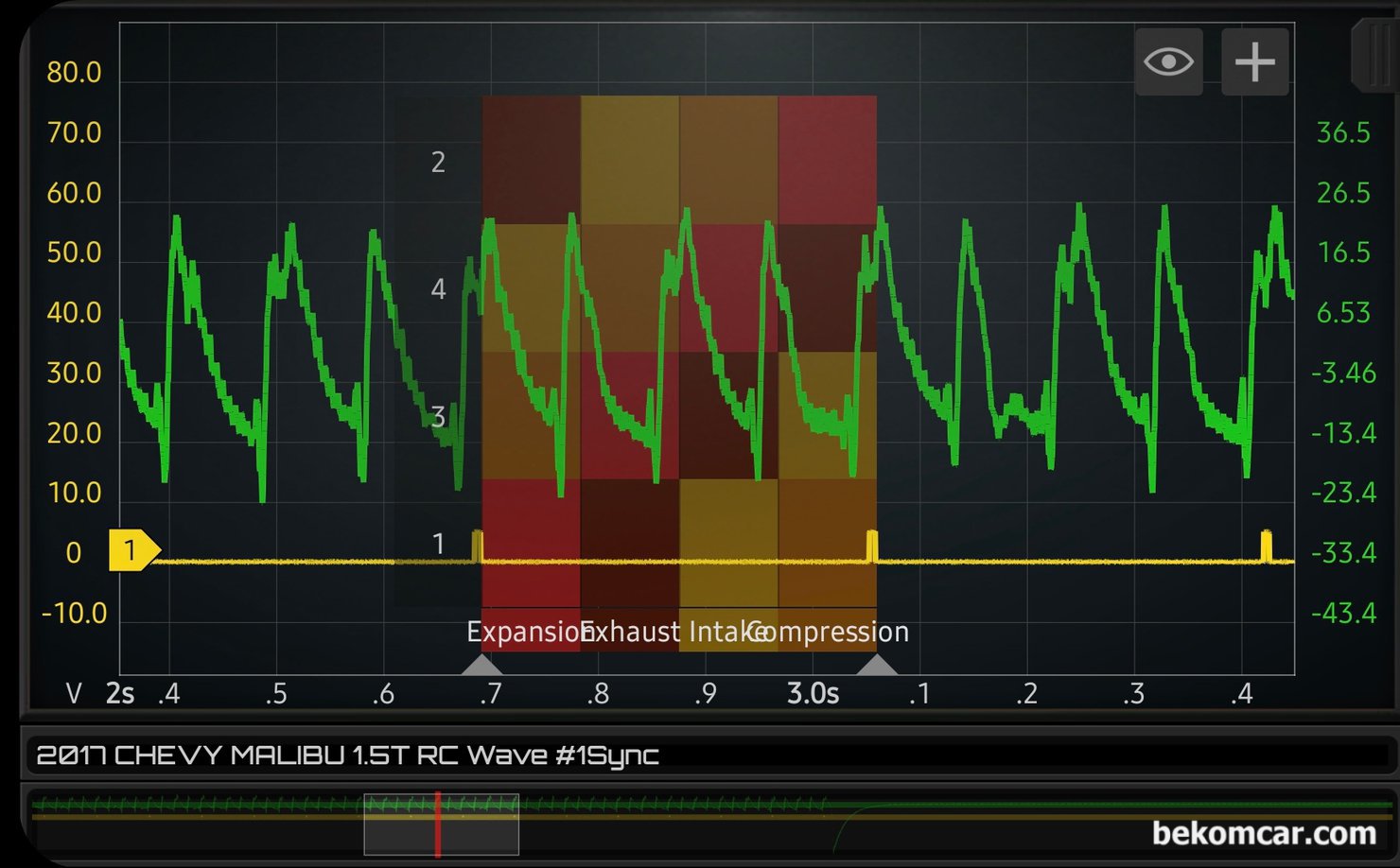Image resolution: width=1400 pixels, height=868 pixels.
Task: Select cylinder 1 row label
Action: [x=438, y=544]
